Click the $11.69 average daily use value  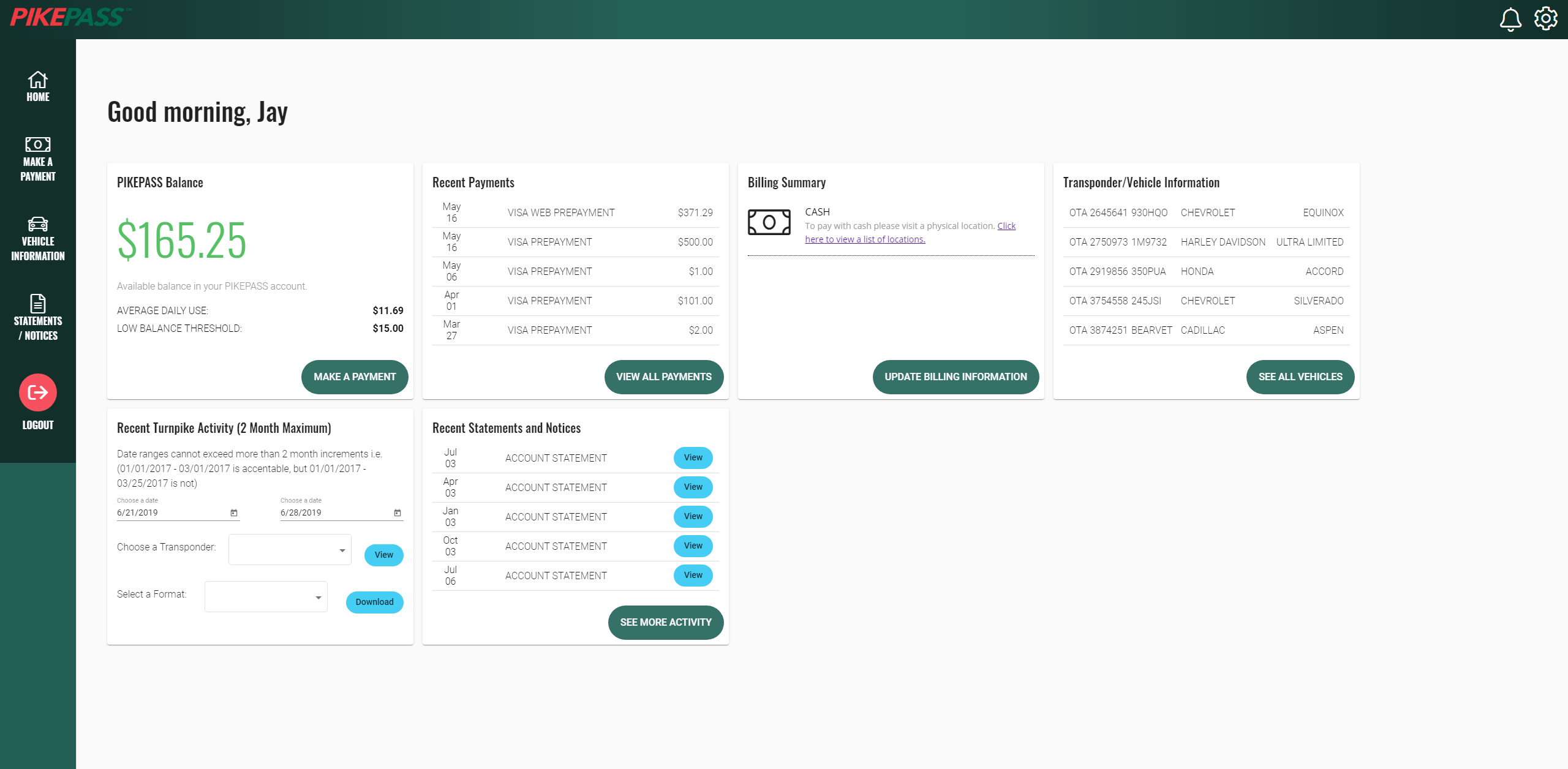click(x=388, y=311)
